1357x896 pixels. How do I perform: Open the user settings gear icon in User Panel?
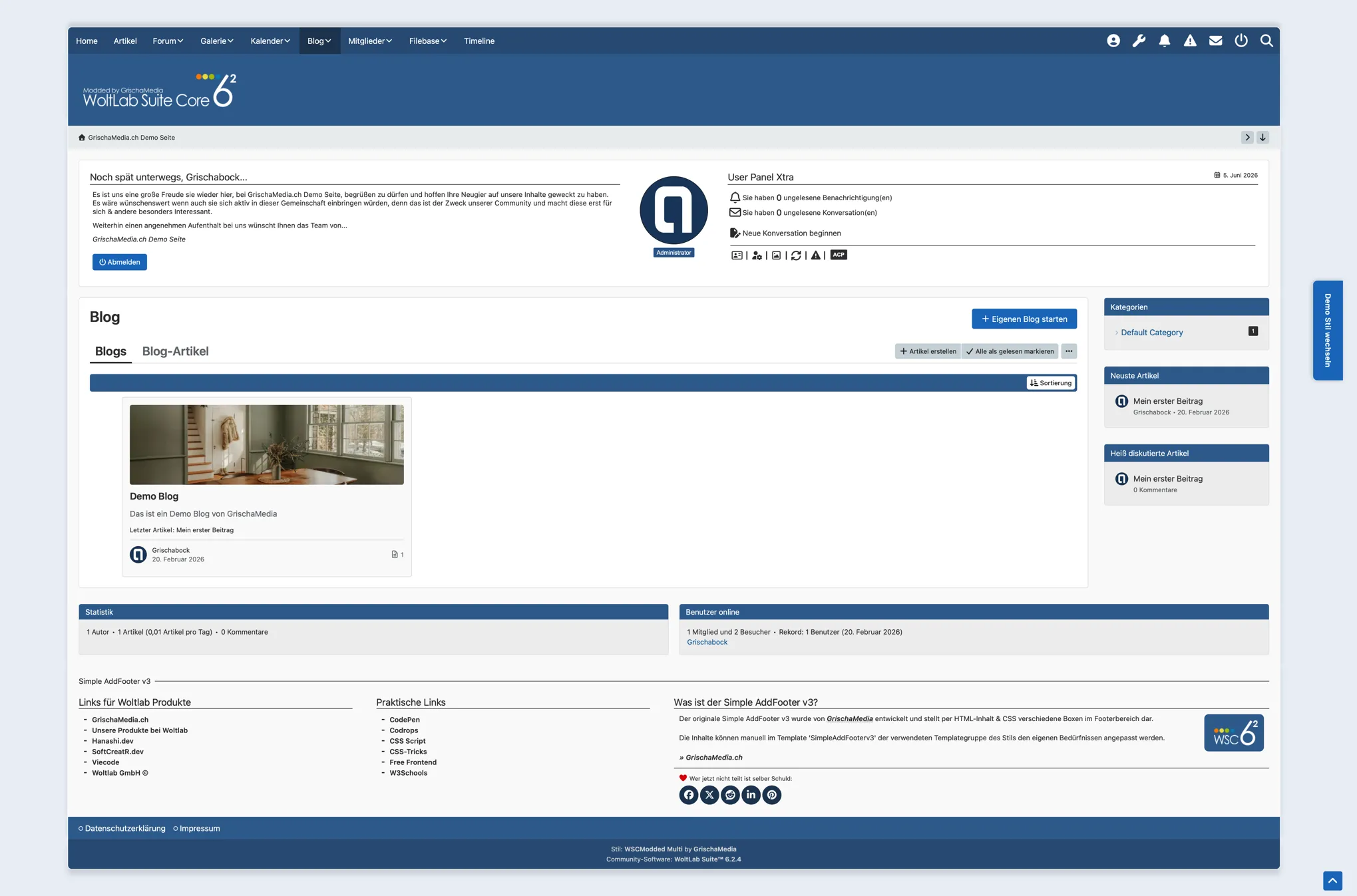point(757,255)
